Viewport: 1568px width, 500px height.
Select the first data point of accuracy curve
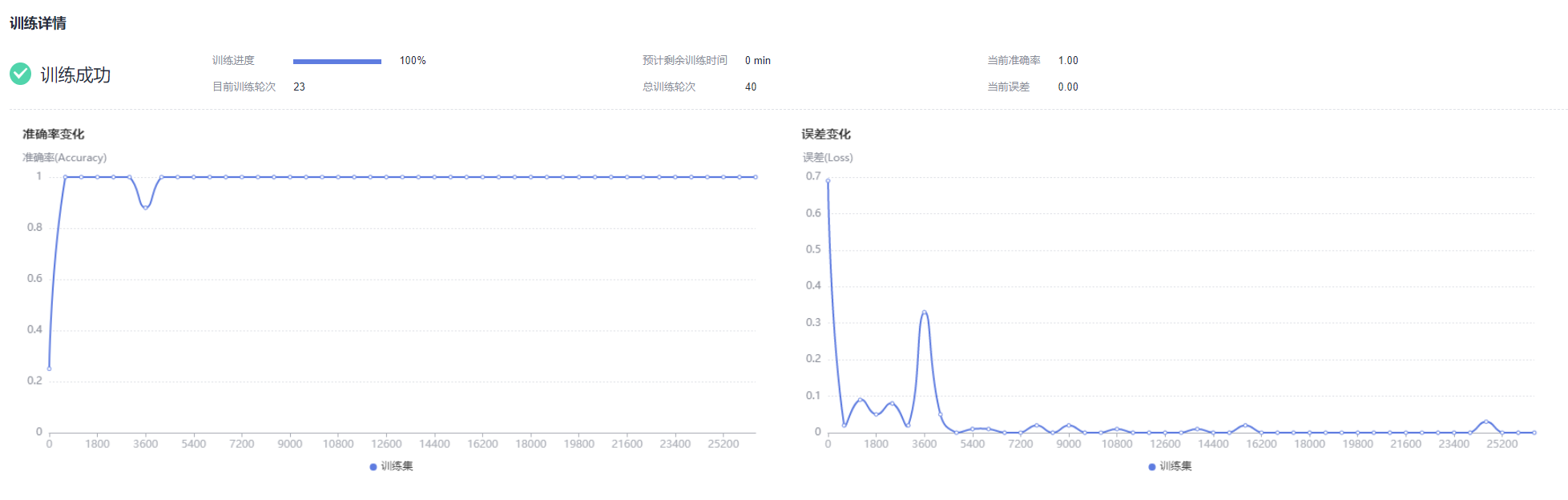[x=50, y=369]
